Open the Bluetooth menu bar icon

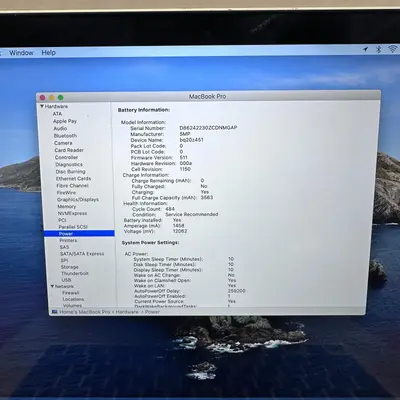(x=379, y=49)
